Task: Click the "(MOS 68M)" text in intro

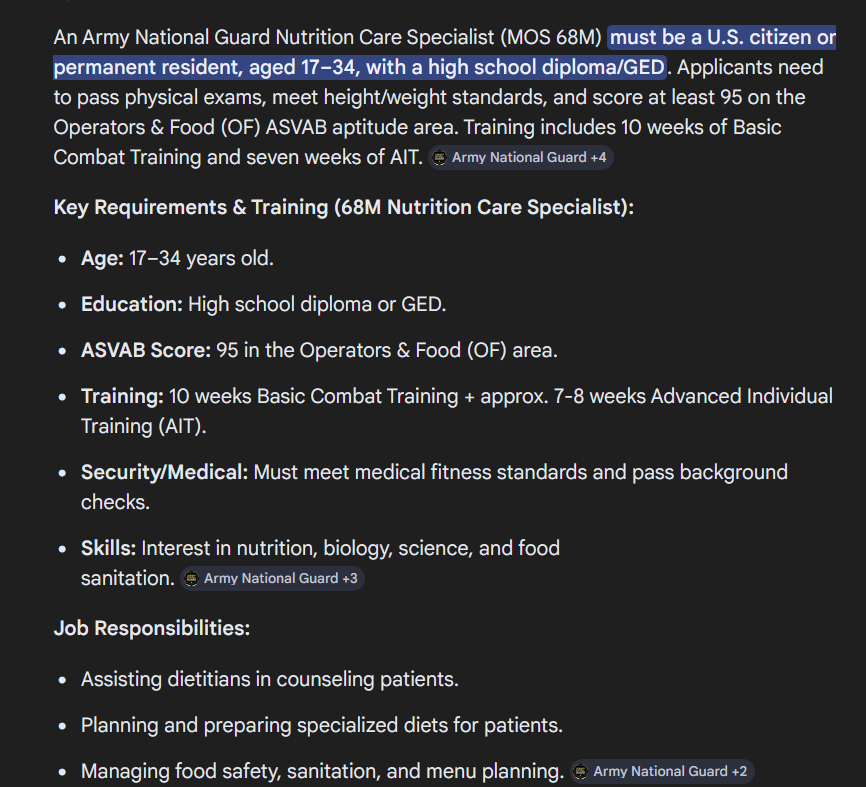Action: pyautogui.click(x=551, y=38)
